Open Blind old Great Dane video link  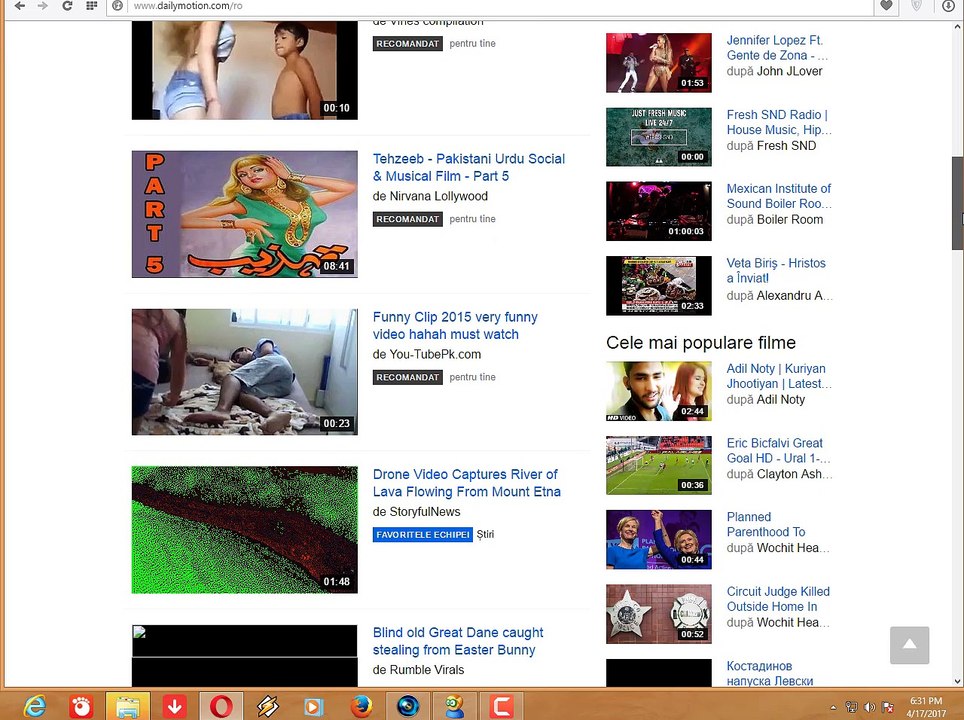click(x=458, y=641)
